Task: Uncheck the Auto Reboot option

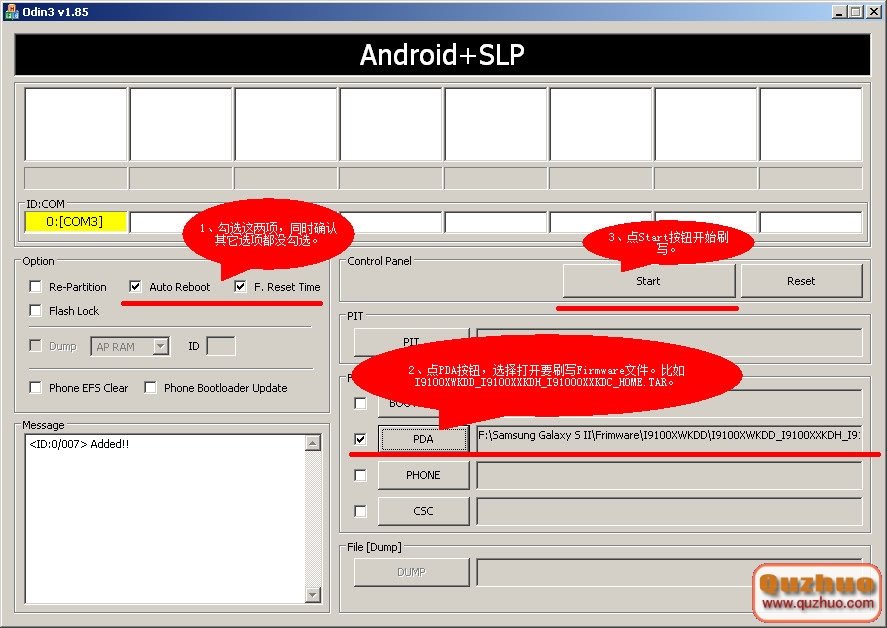Action: pos(135,286)
